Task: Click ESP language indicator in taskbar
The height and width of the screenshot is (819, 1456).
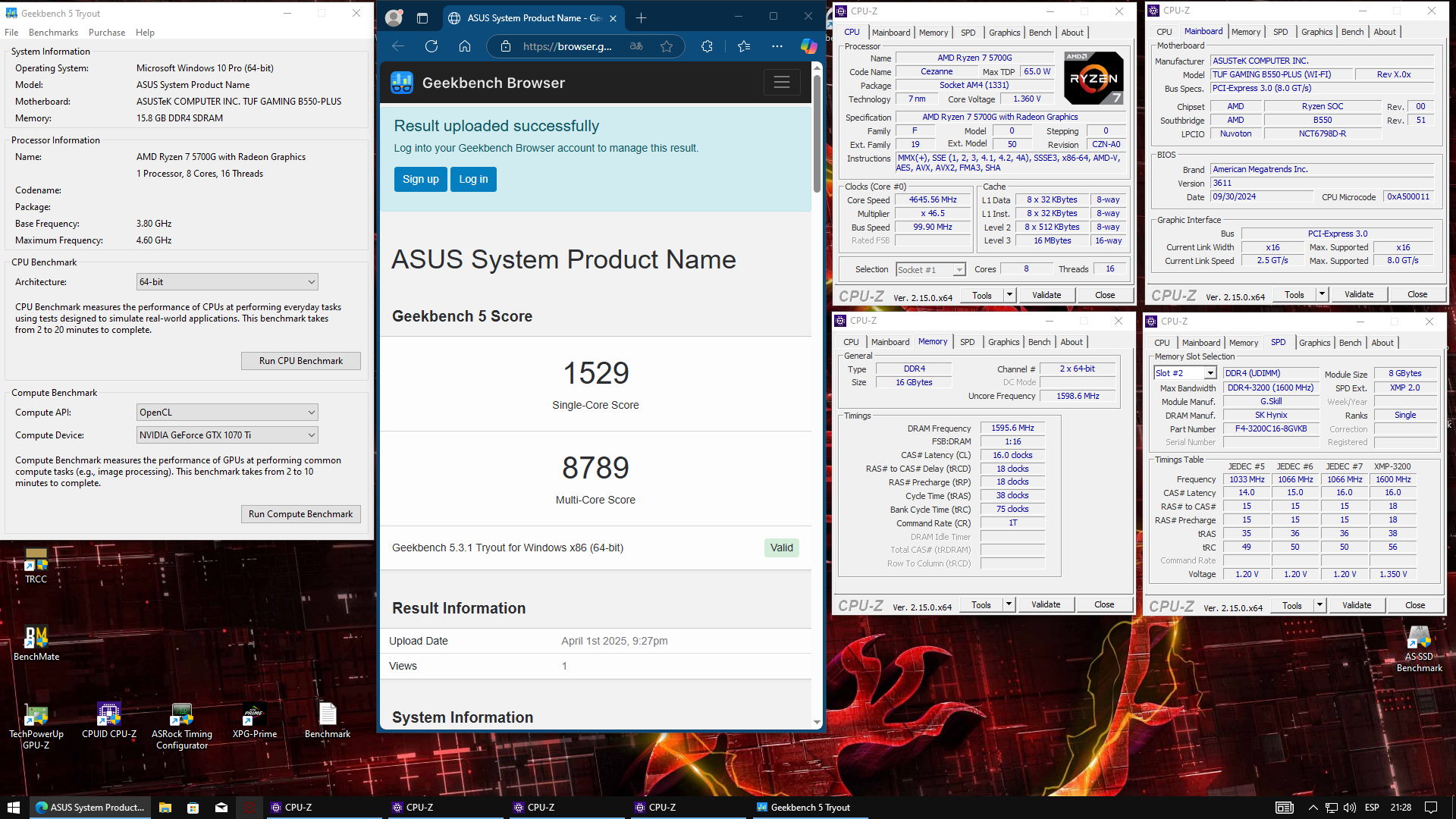Action: point(1372,808)
